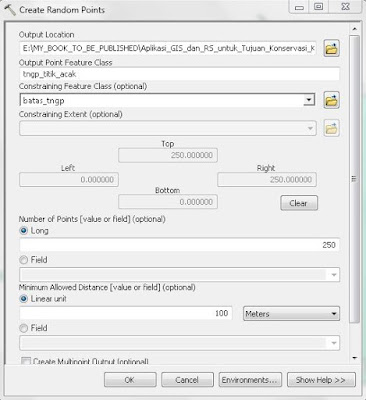This screenshot has width=366, height=400.
Task: Browse for Constraining Feature Class
Action: (x=331, y=100)
